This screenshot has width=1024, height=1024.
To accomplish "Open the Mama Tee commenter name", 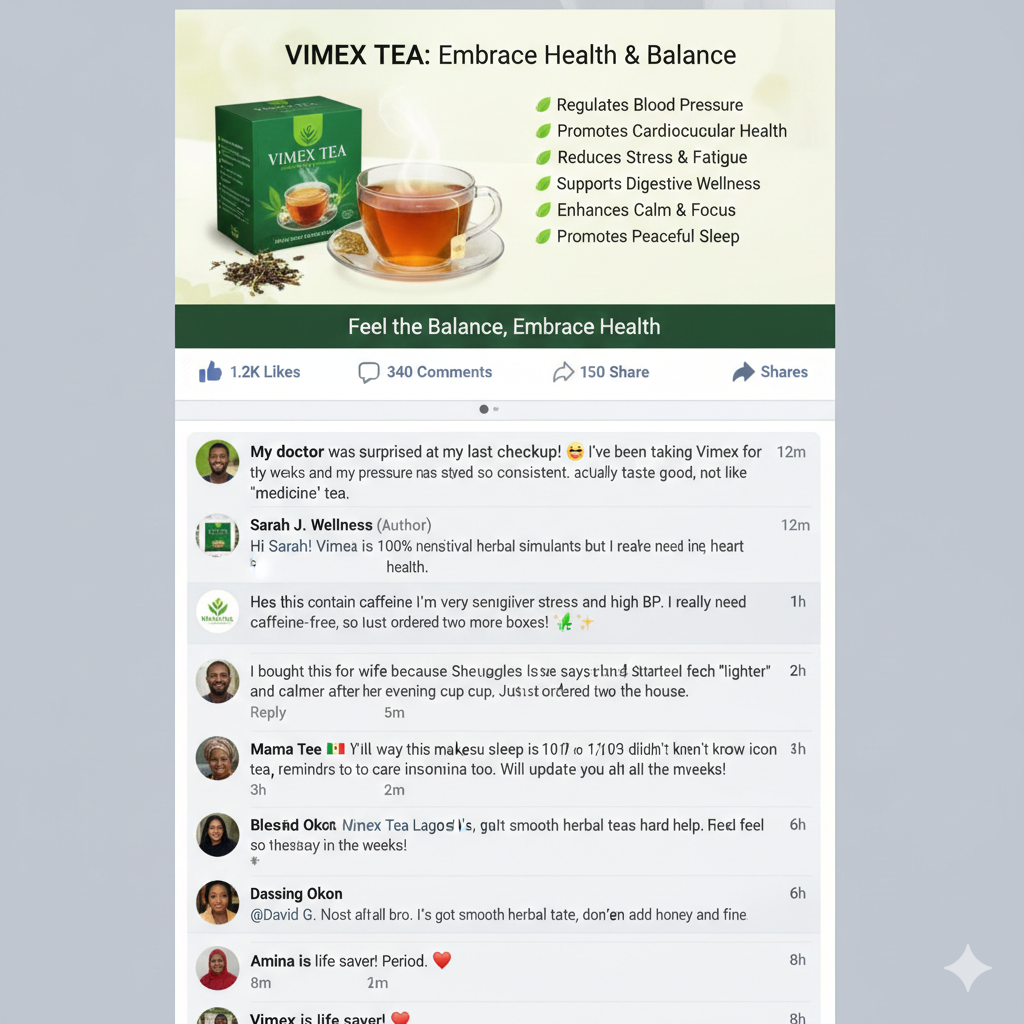I will [x=285, y=749].
